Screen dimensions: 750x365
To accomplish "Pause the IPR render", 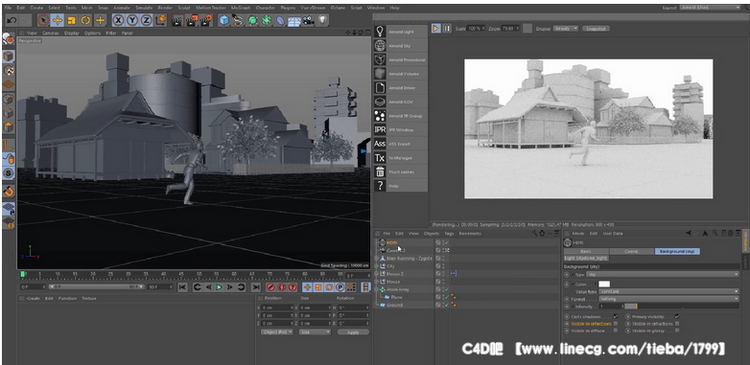I will pyautogui.click(x=447, y=29).
